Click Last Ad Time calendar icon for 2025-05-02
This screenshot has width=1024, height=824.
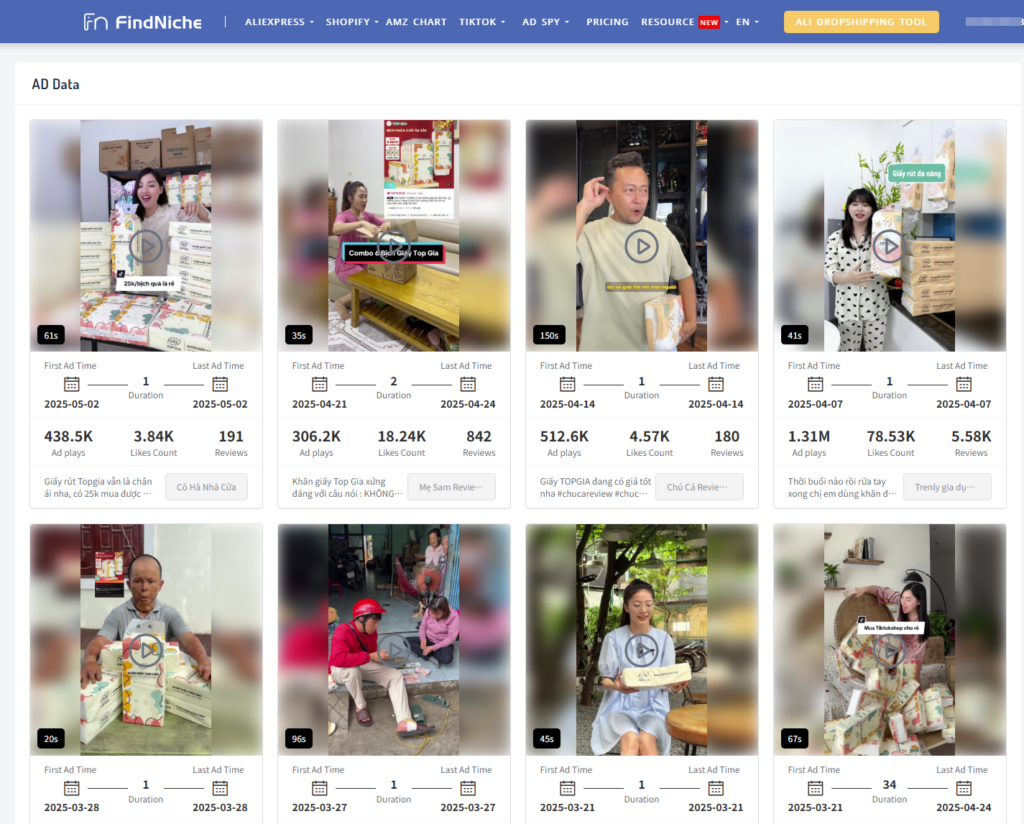(x=220, y=384)
